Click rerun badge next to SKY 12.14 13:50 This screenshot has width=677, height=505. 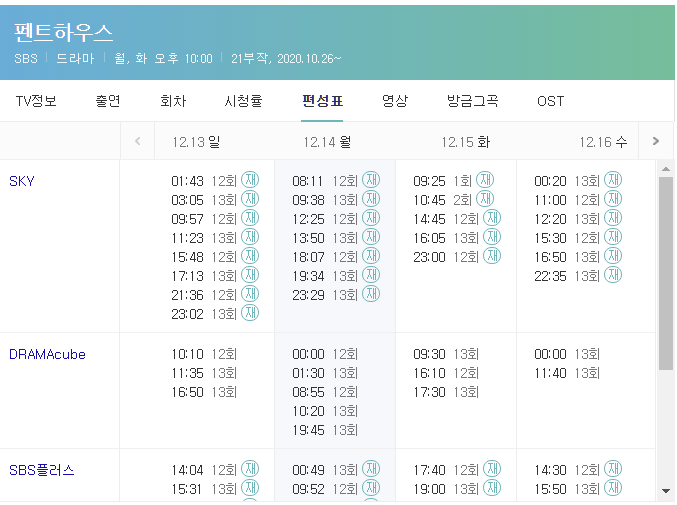370,237
